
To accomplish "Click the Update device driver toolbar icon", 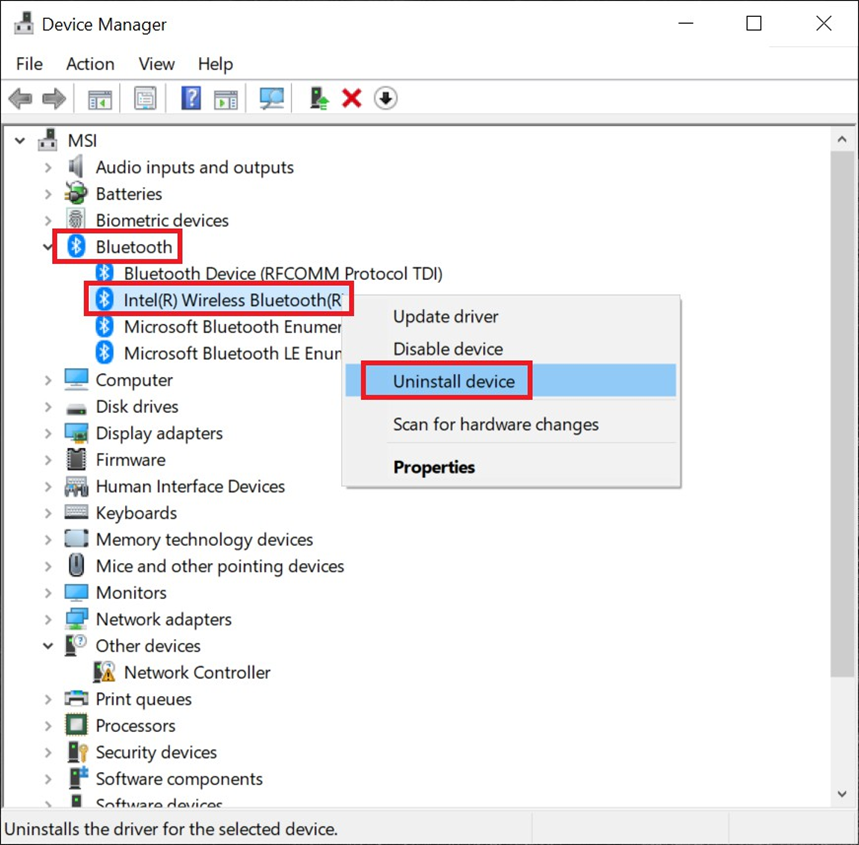I will [x=319, y=99].
